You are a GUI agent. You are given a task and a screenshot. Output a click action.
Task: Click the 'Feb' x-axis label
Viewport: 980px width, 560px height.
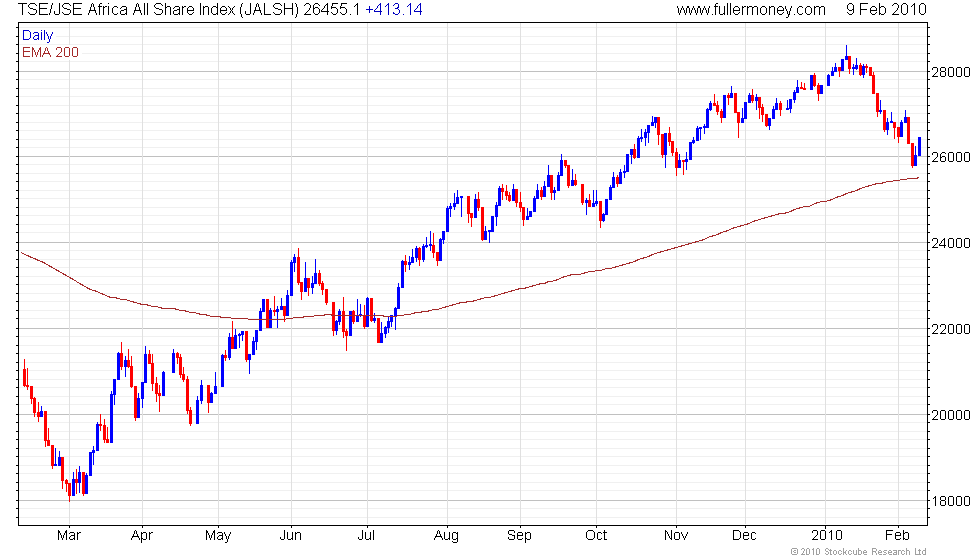(x=898, y=536)
